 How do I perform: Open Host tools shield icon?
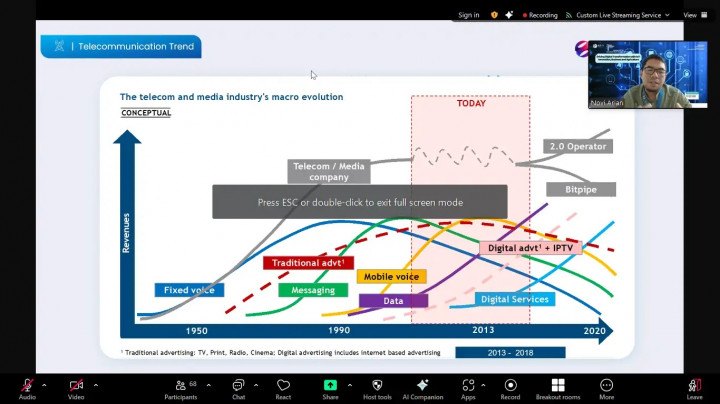point(377,386)
